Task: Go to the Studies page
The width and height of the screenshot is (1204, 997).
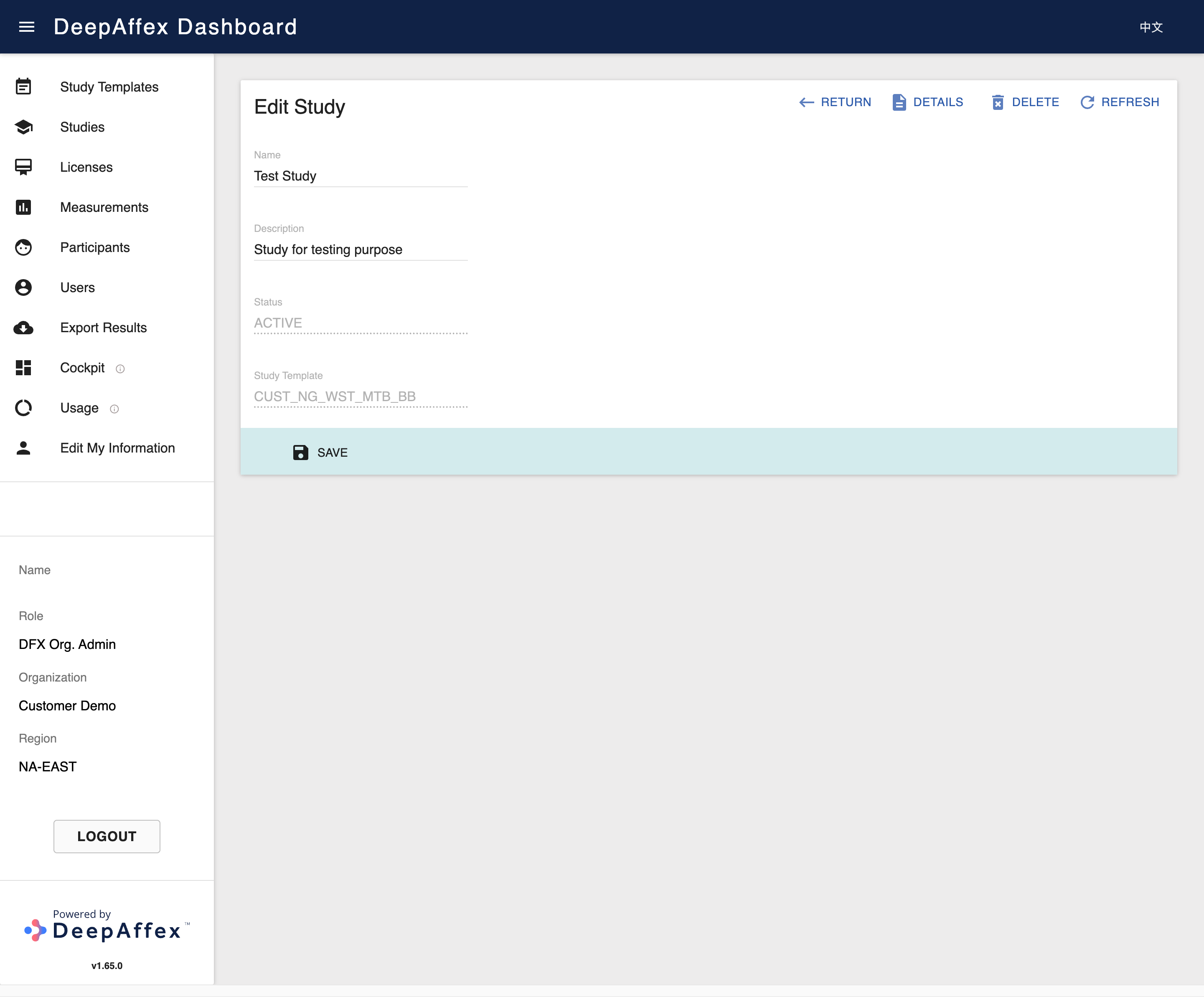Action: tap(82, 127)
